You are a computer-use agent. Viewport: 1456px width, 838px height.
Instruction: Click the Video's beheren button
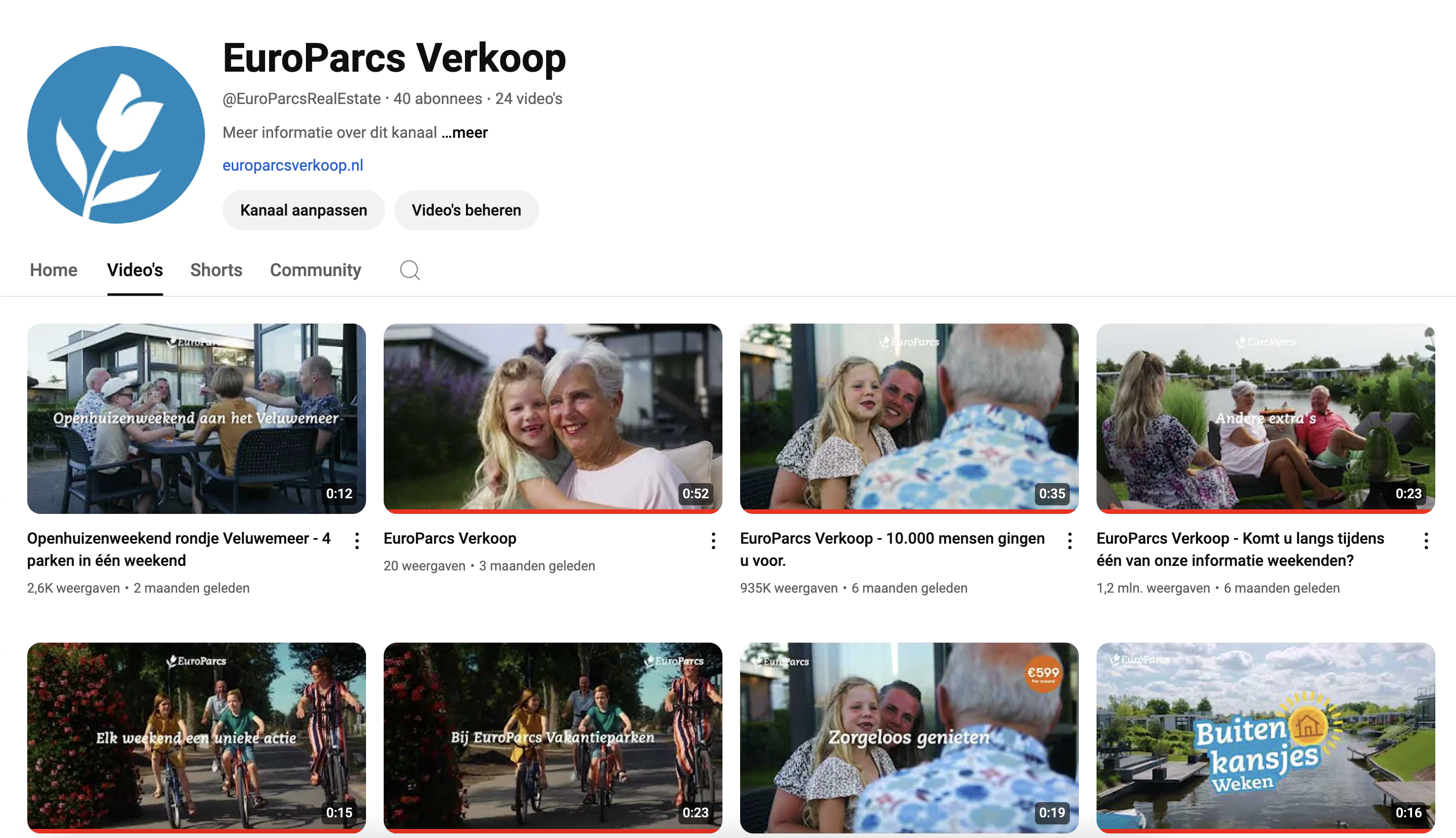[x=466, y=210]
